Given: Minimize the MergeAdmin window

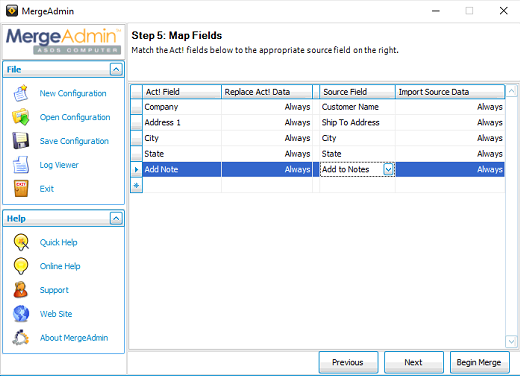Looking at the screenshot, I should click(436, 11).
